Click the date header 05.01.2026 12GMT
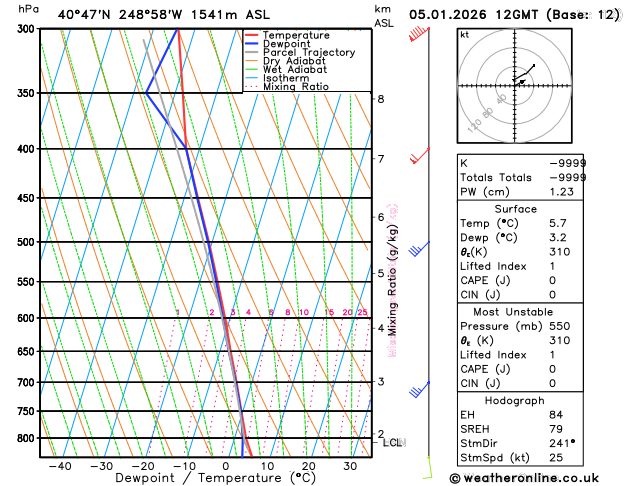The image size is (629, 486). coord(483,15)
